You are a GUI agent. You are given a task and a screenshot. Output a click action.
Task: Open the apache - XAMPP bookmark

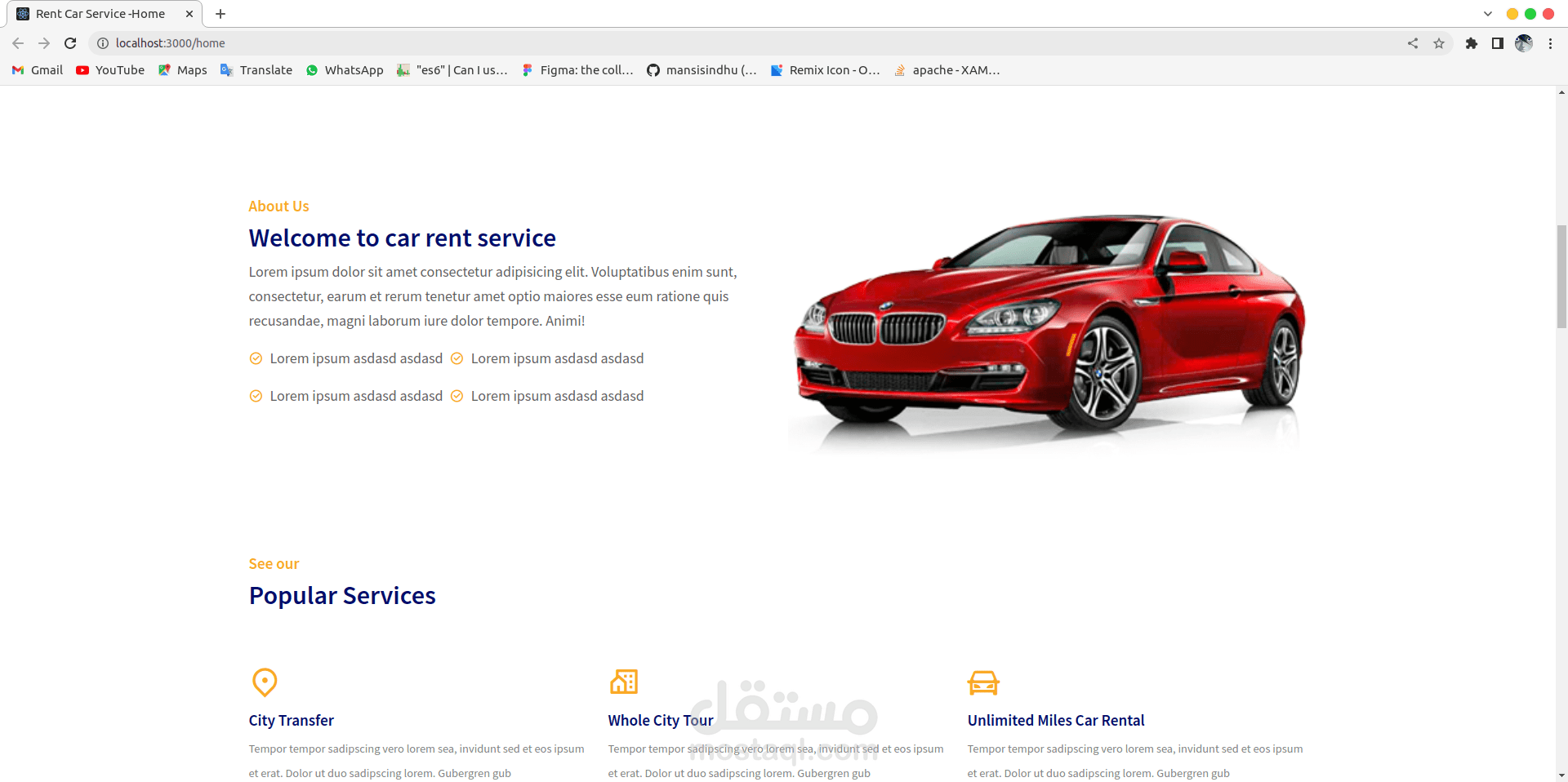[947, 70]
